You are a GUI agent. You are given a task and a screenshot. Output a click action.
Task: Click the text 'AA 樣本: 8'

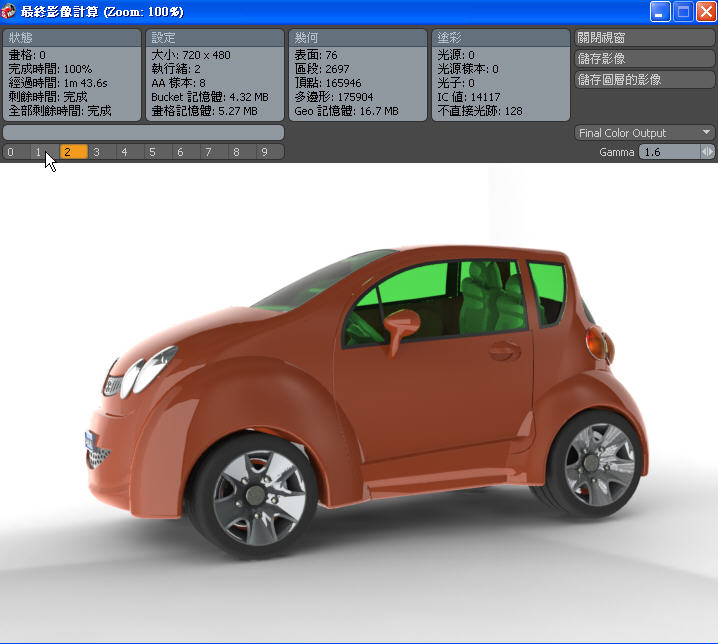[178, 83]
